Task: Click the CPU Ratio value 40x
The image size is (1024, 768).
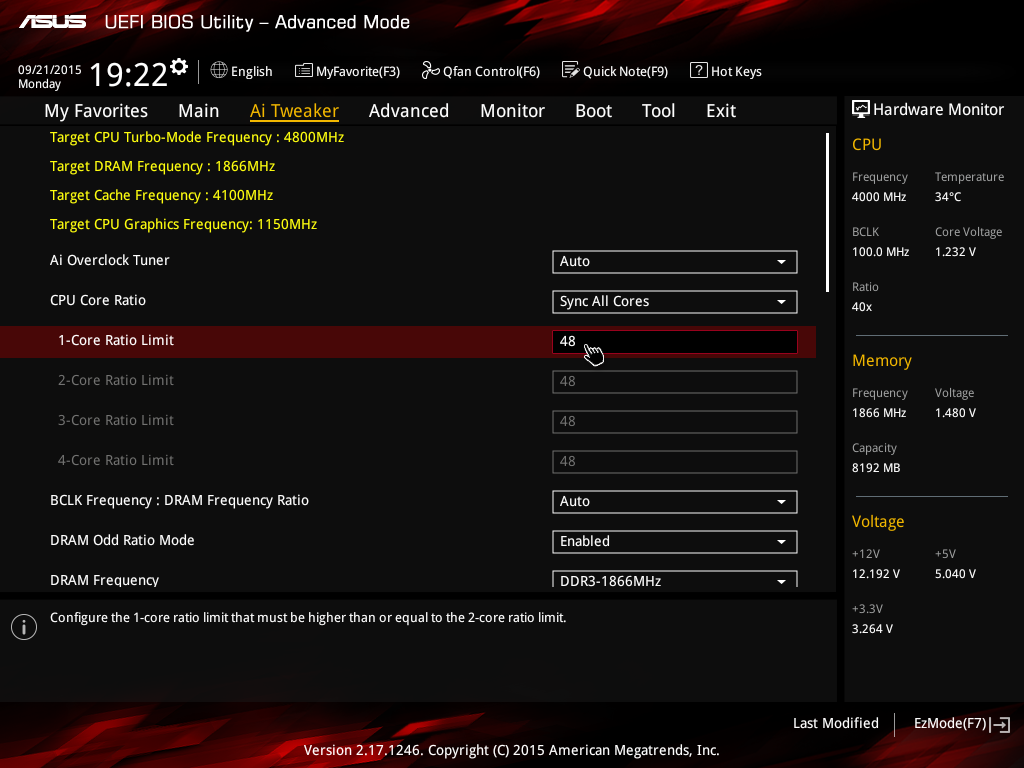Action: [x=862, y=307]
